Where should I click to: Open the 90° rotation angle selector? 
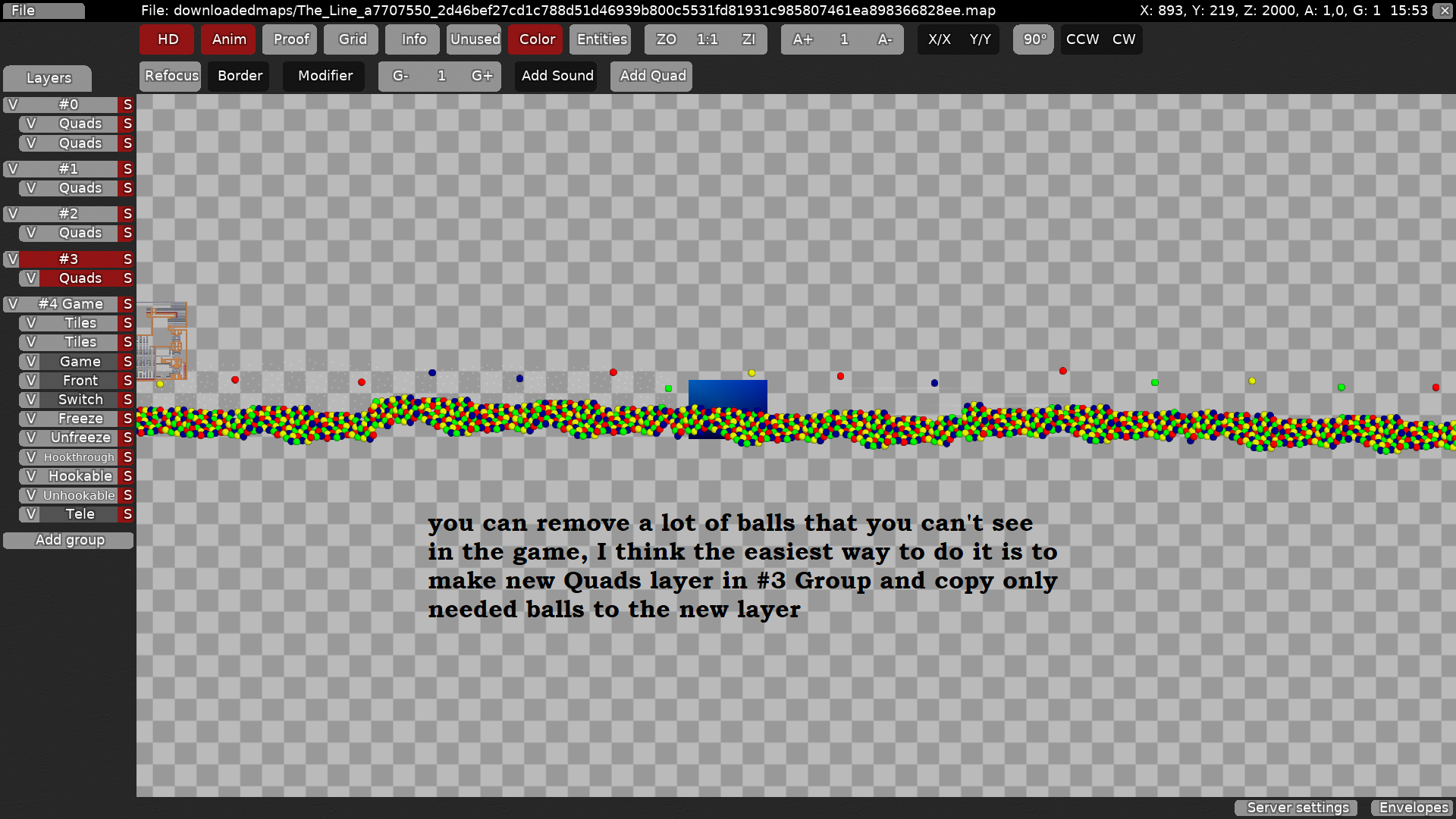click(1034, 39)
